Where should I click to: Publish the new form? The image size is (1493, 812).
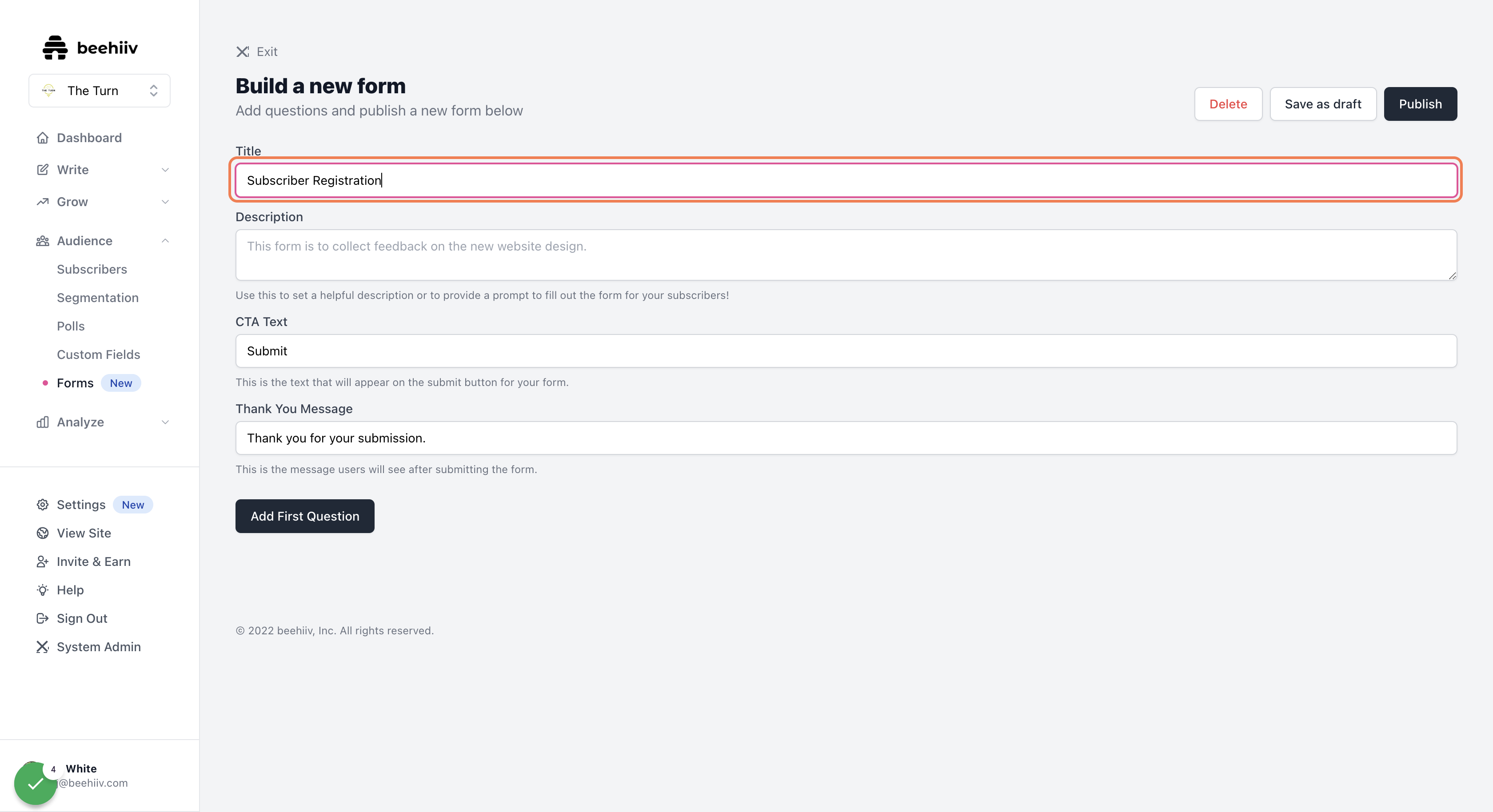tap(1420, 104)
